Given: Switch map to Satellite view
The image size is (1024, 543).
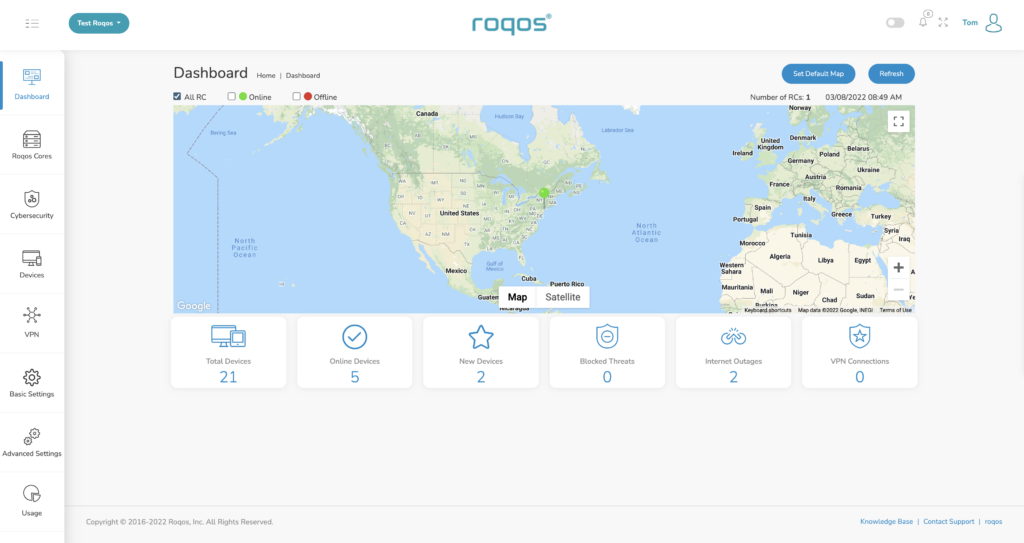Looking at the screenshot, I should click(563, 297).
